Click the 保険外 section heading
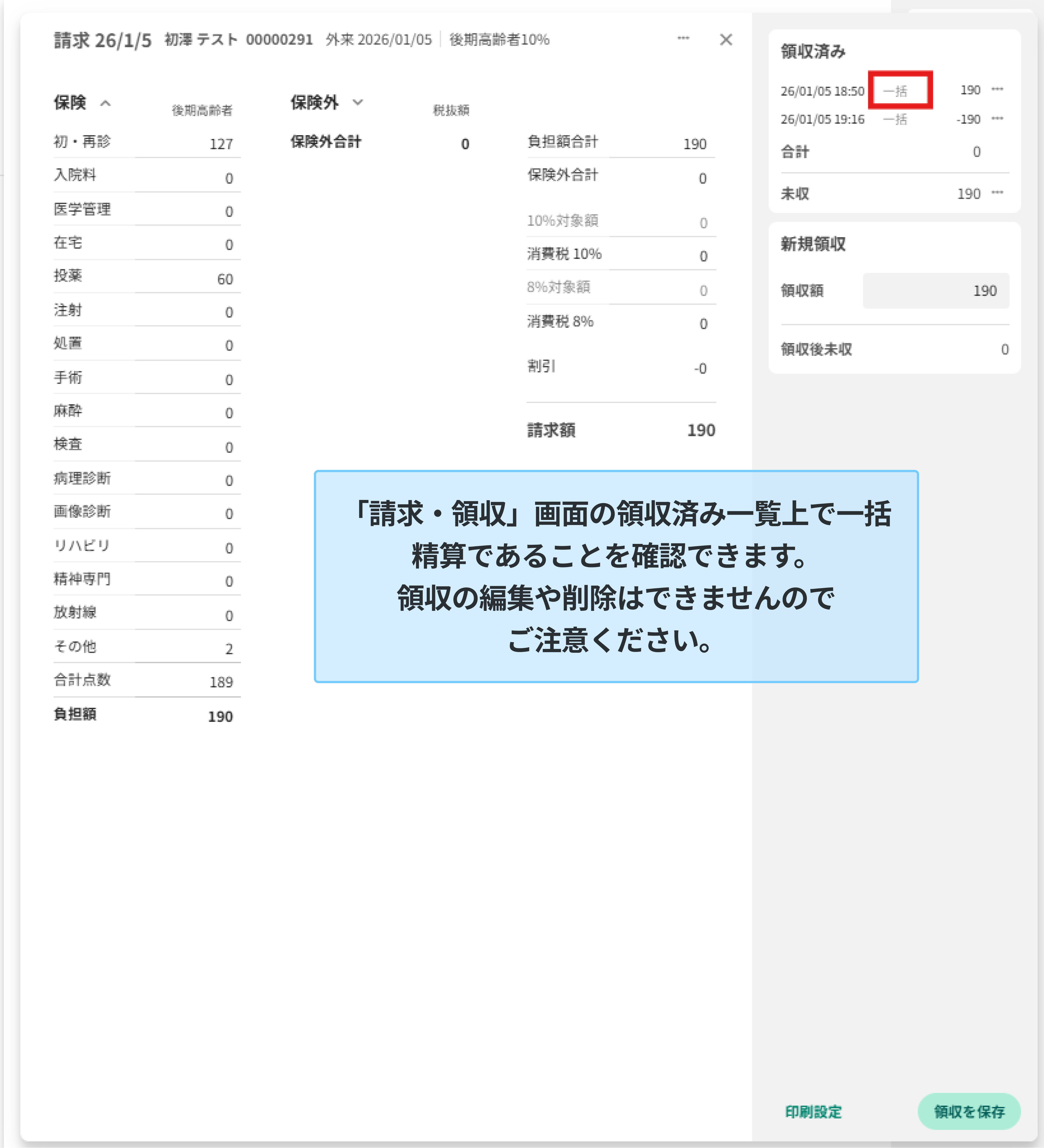The height and width of the screenshot is (1148, 1044). coord(314,102)
